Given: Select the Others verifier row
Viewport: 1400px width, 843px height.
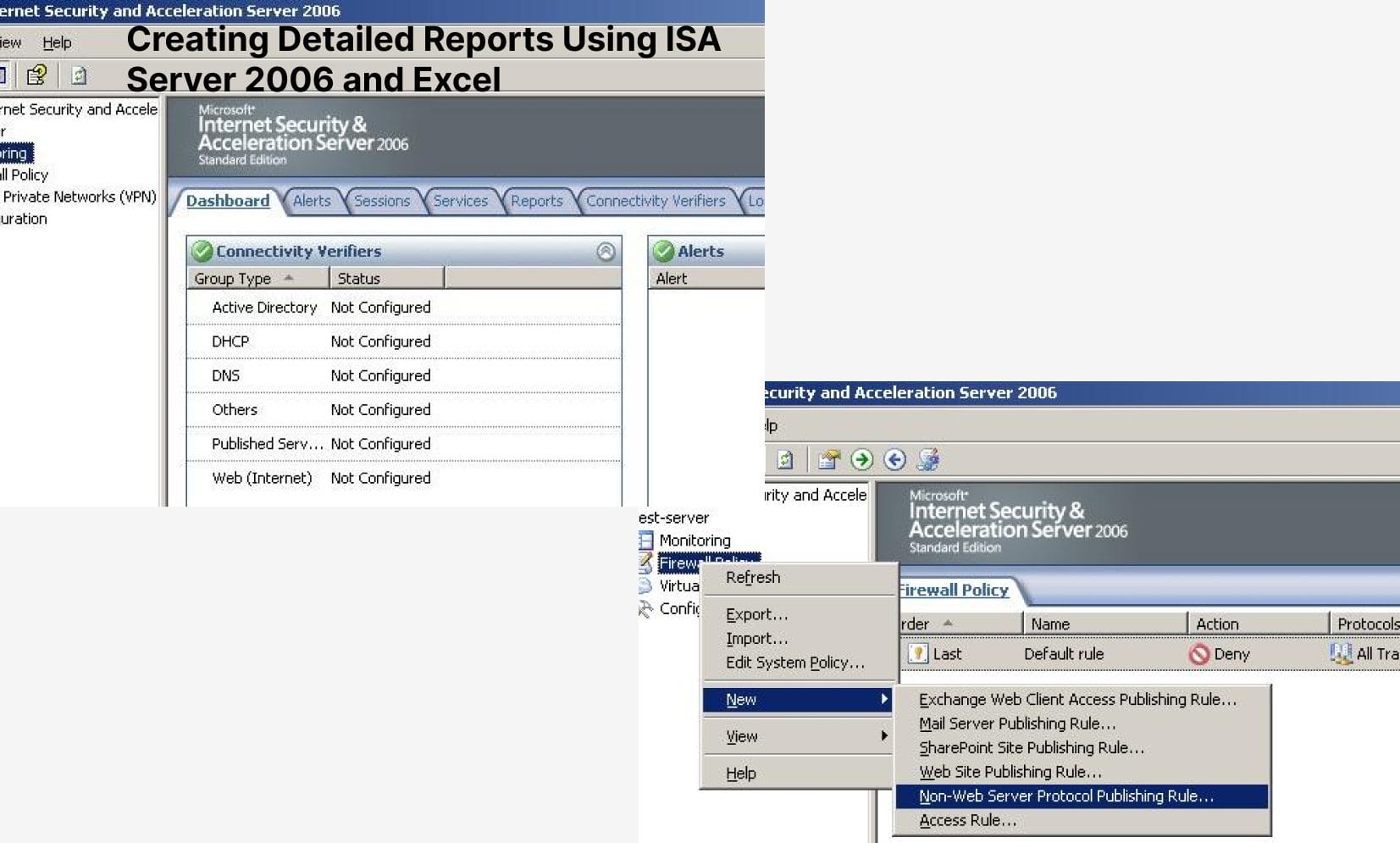Looking at the screenshot, I should [403, 410].
